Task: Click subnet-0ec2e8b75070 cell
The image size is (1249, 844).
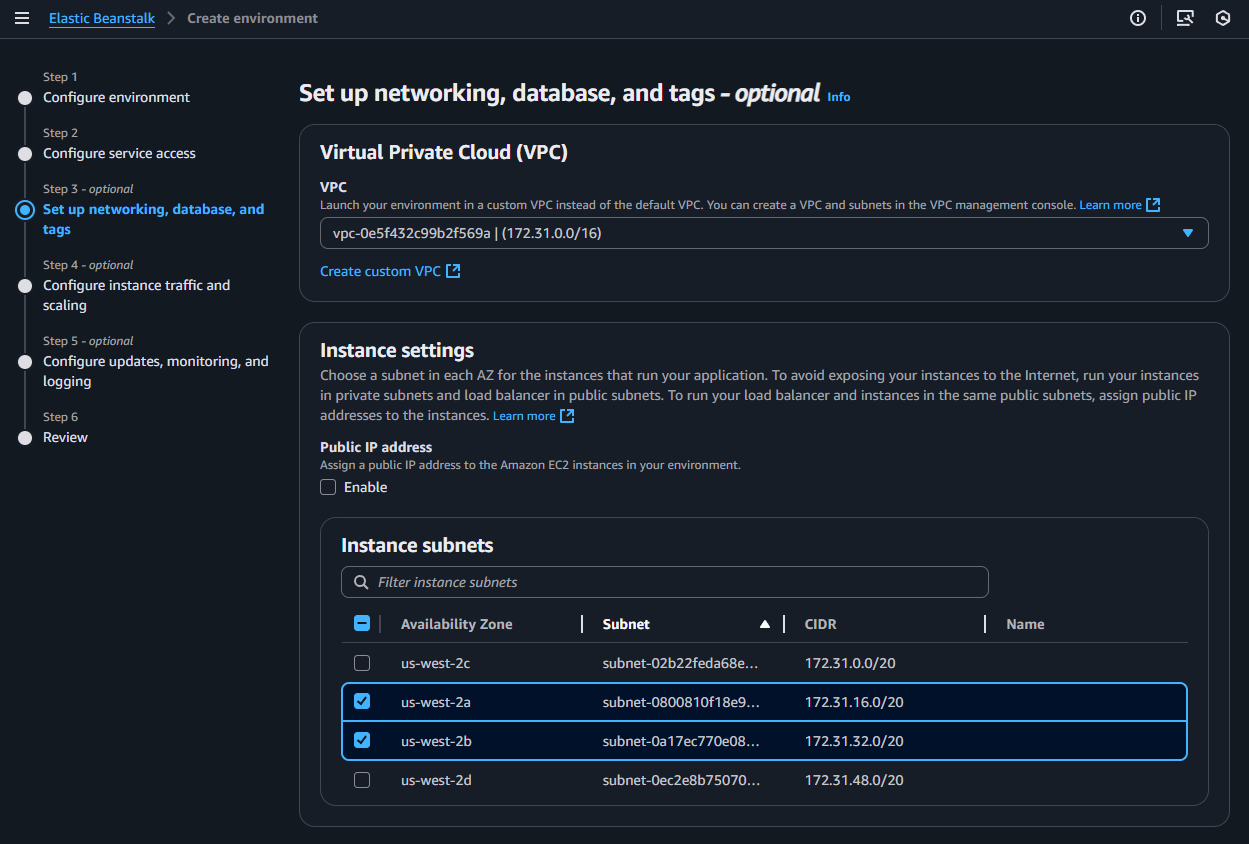Action: [681, 780]
